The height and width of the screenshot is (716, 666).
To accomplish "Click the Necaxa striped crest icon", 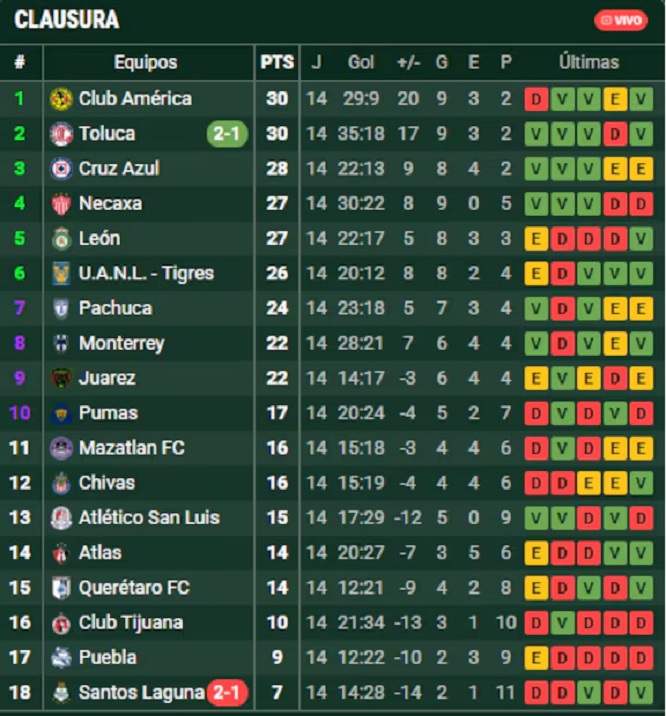I will pyautogui.click(x=61, y=204).
